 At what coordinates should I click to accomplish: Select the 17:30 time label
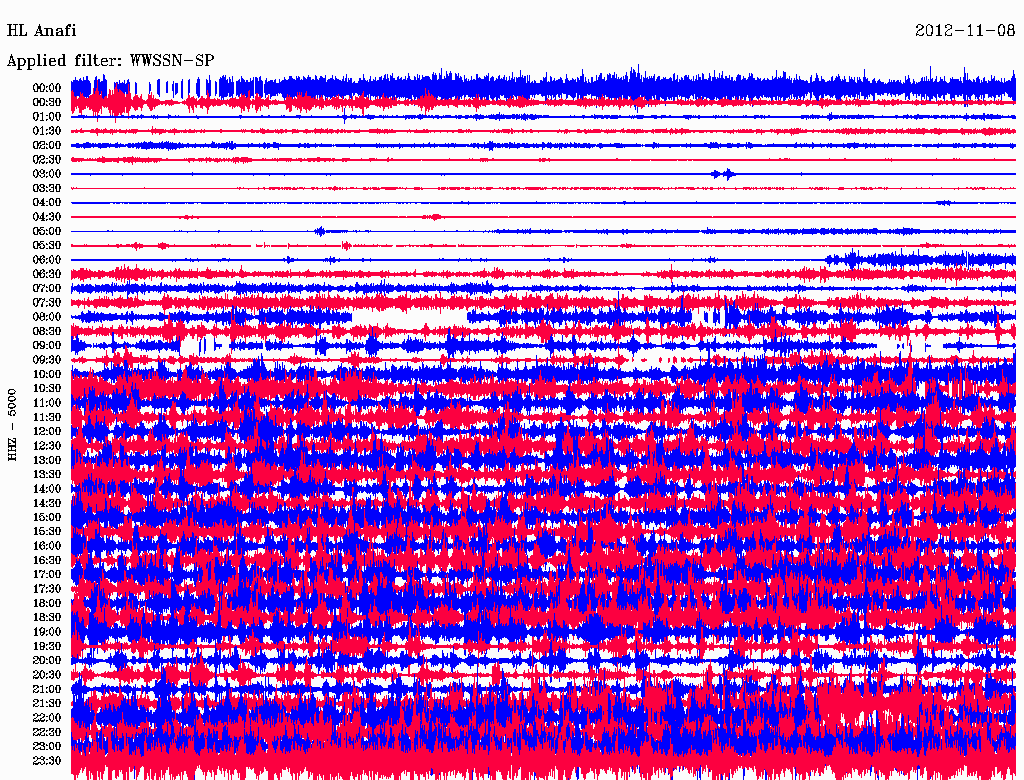click(x=46, y=589)
